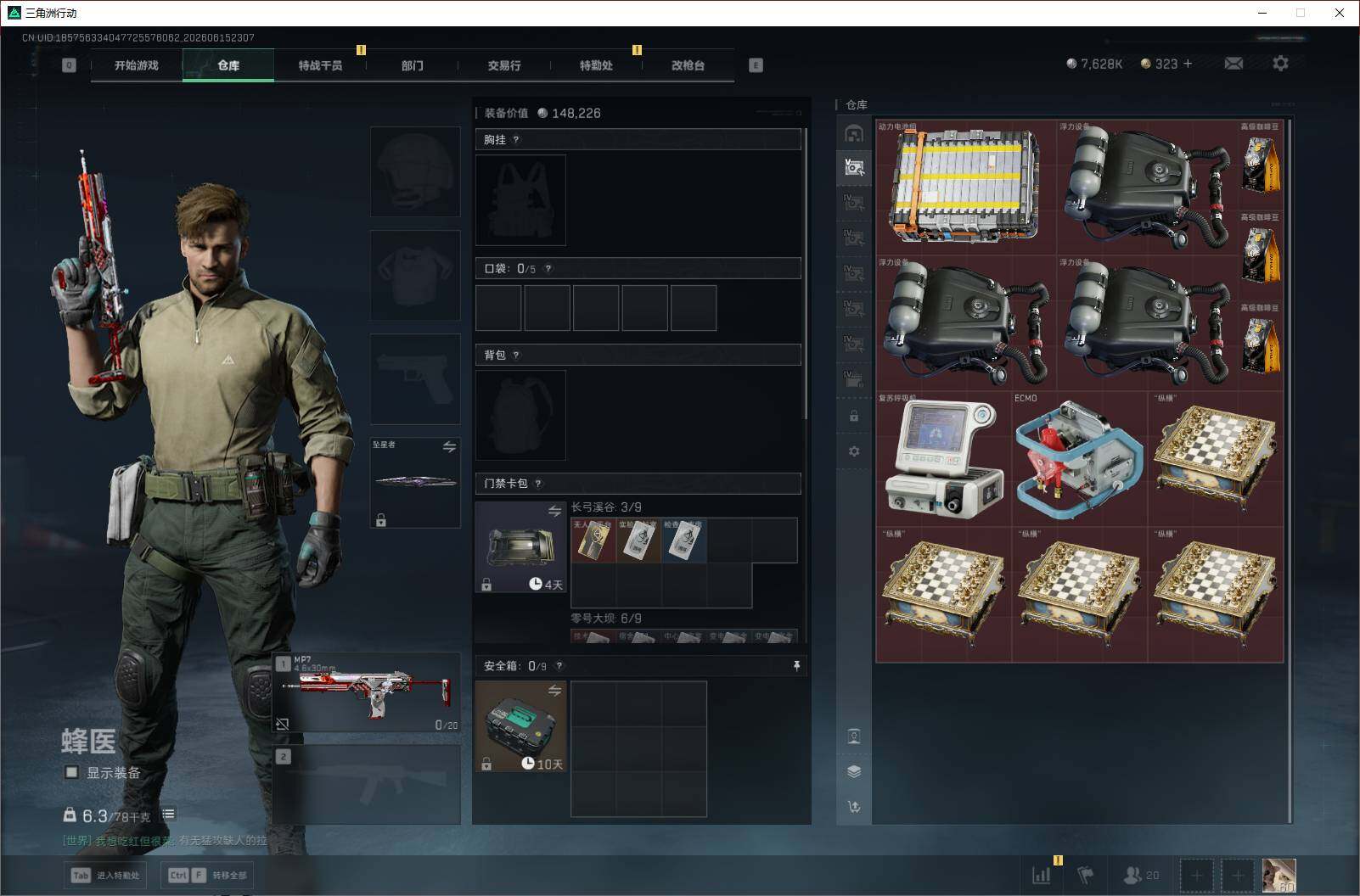This screenshot has width=1360, height=896.
Task: Click the MP7 weapon in slot 1
Action: (367, 692)
